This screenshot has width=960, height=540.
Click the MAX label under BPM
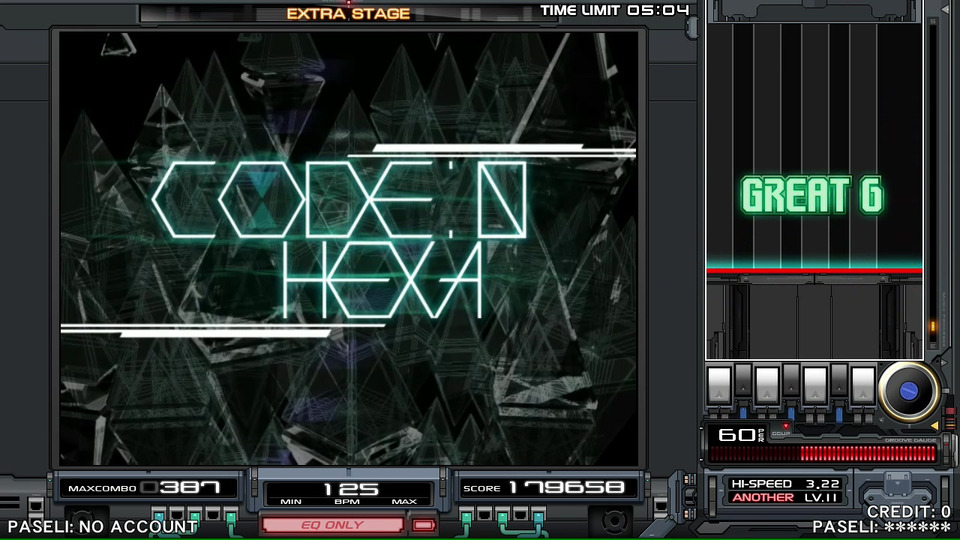click(404, 501)
